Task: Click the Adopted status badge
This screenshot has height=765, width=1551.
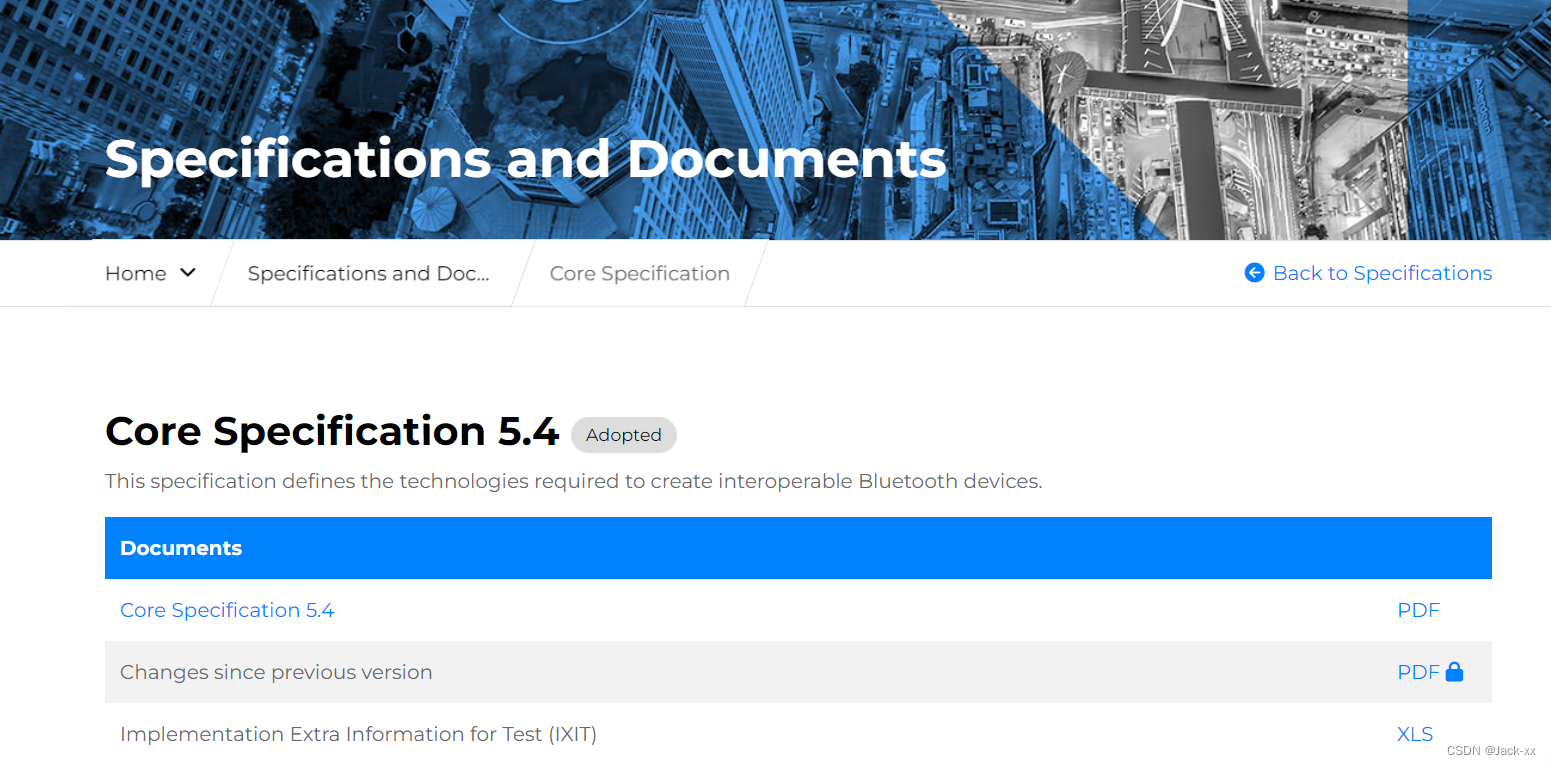Action: click(624, 435)
